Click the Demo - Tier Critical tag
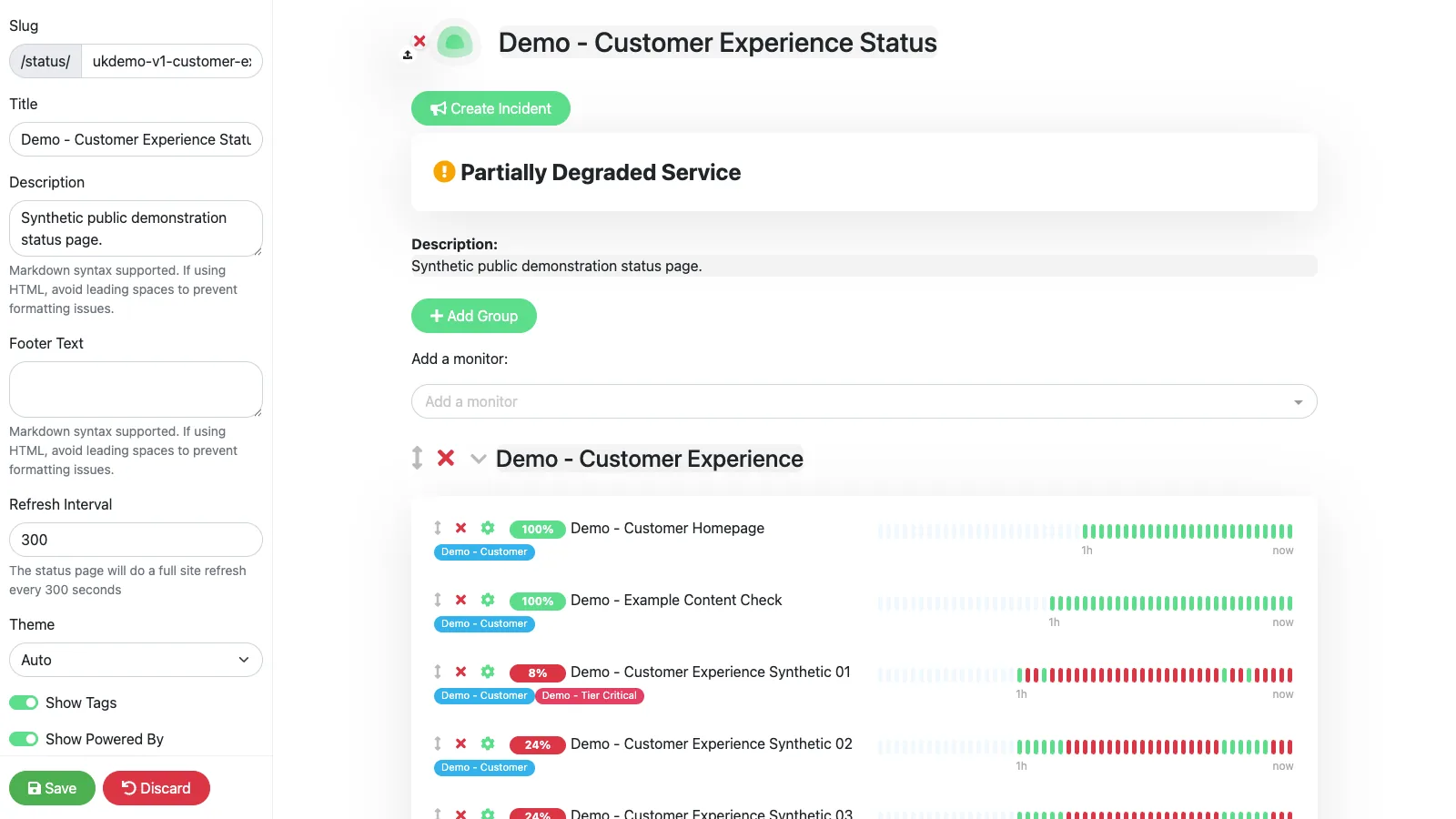 point(590,695)
